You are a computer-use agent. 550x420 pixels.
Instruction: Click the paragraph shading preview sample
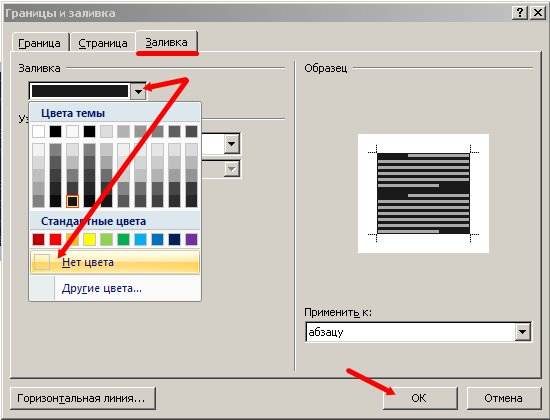click(x=423, y=193)
